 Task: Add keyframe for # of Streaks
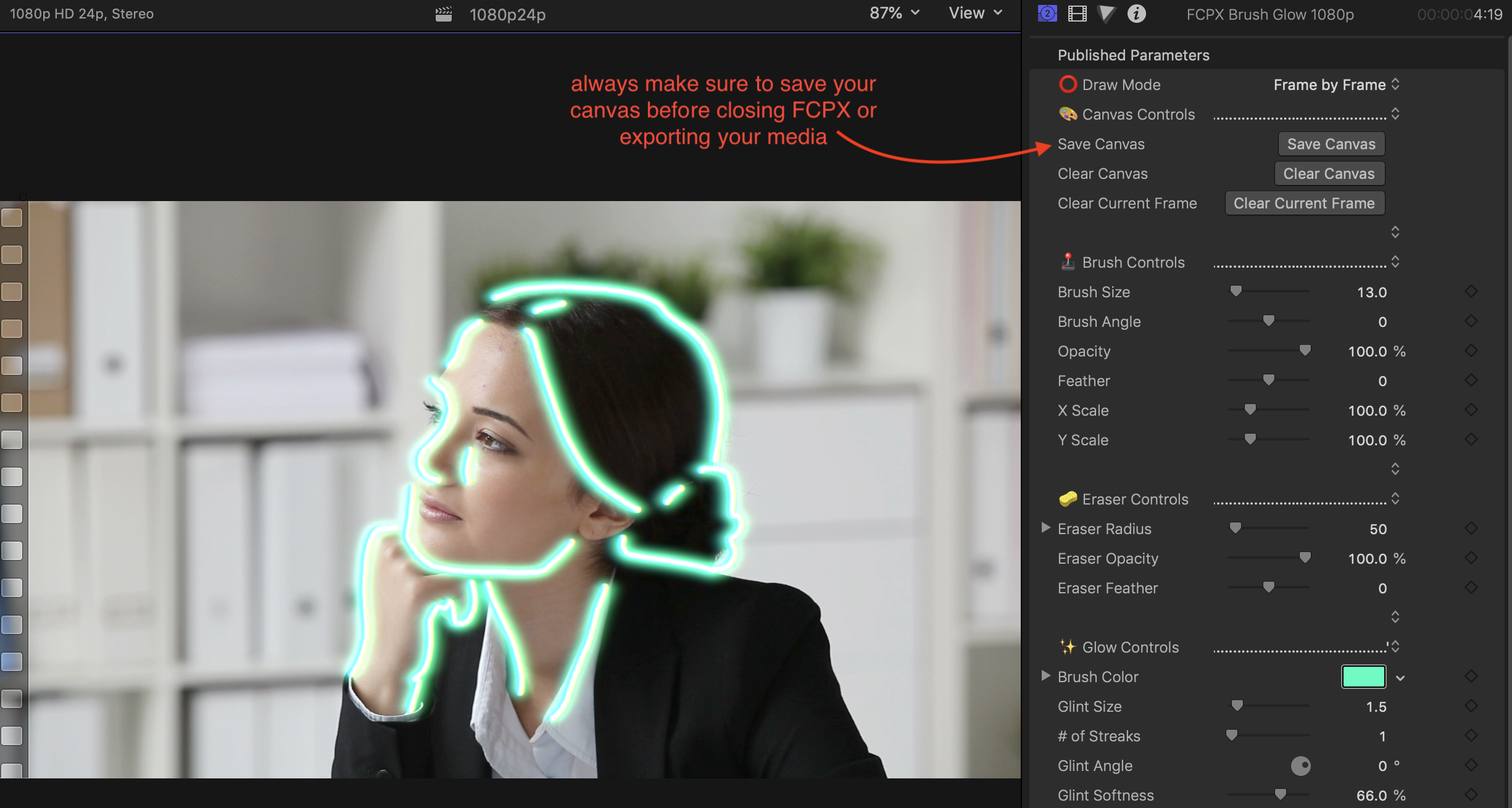pos(1471,736)
